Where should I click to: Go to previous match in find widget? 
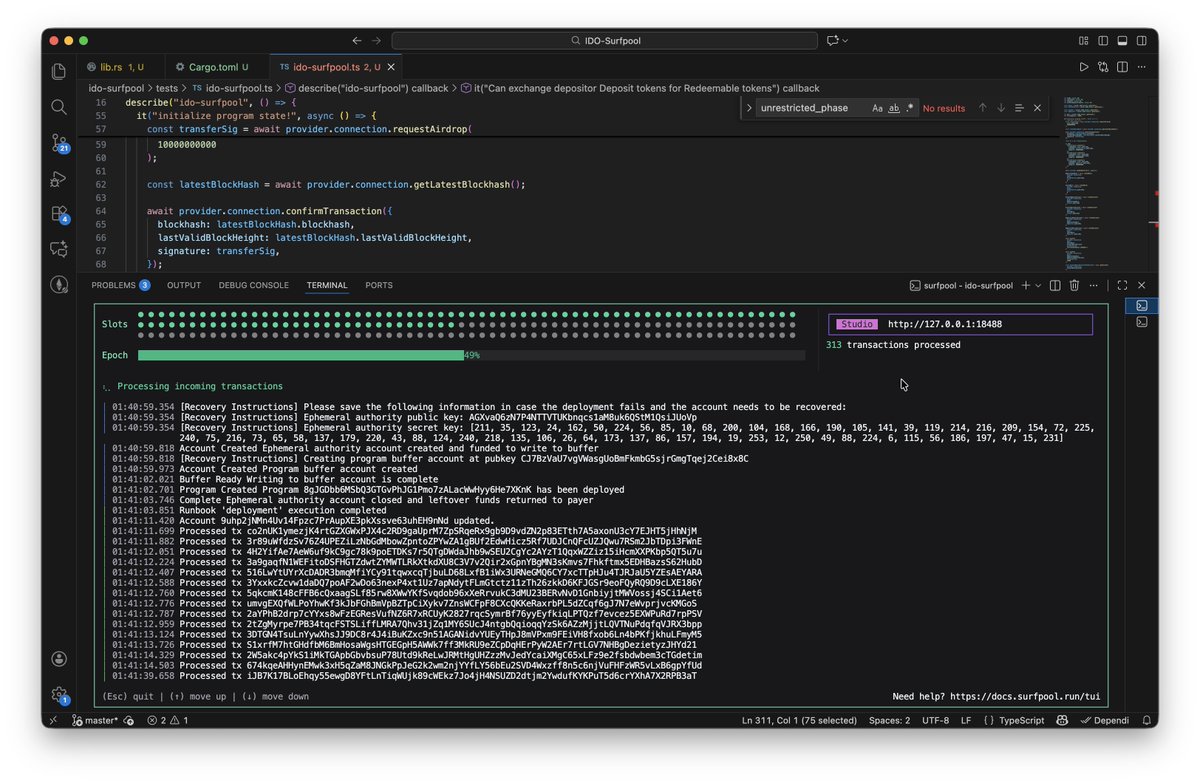pyautogui.click(x=982, y=108)
